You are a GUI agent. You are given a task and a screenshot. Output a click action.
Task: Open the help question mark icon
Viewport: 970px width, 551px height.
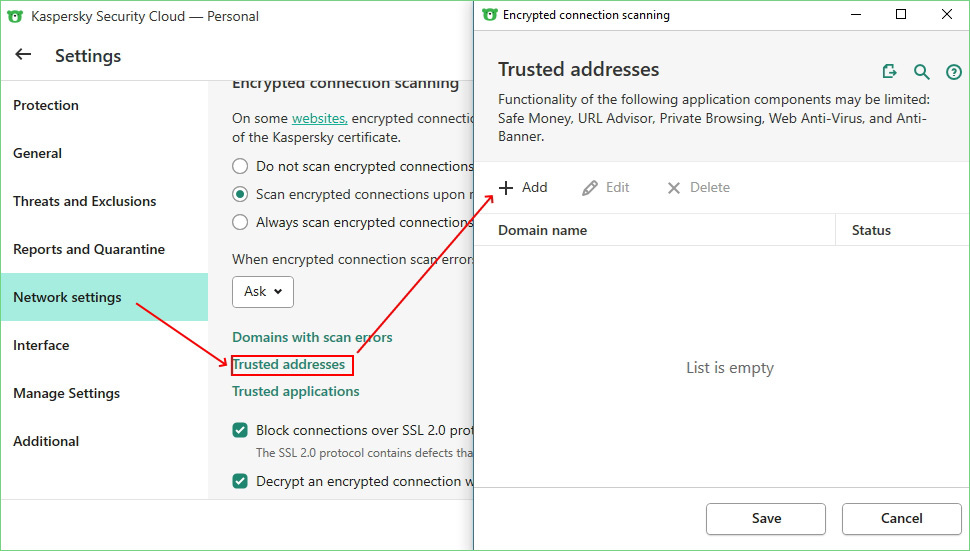(x=953, y=72)
